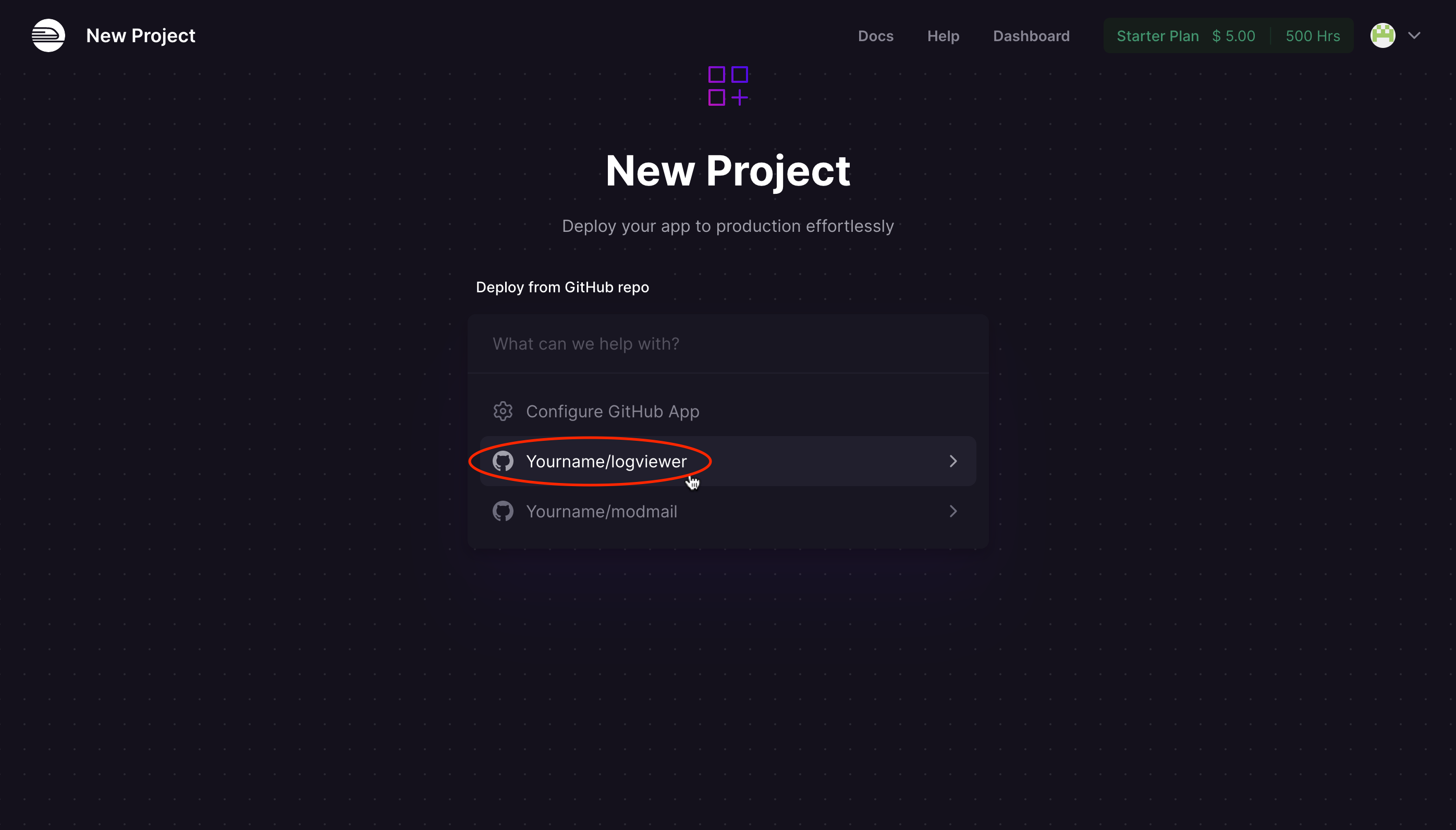
Task: Click GitHub icon beside Yourname/modmail
Action: pos(503,511)
